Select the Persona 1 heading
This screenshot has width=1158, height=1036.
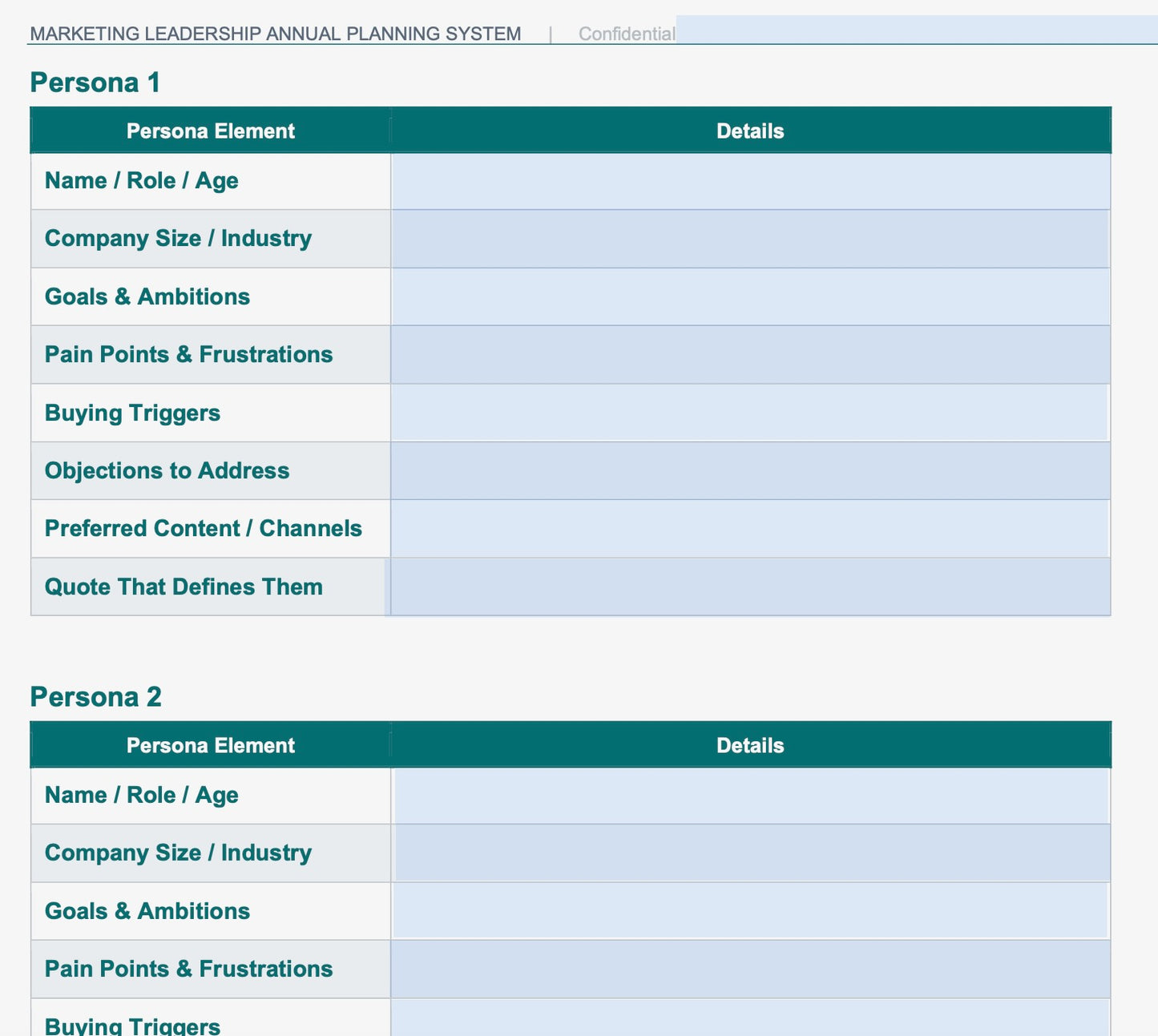pos(95,83)
